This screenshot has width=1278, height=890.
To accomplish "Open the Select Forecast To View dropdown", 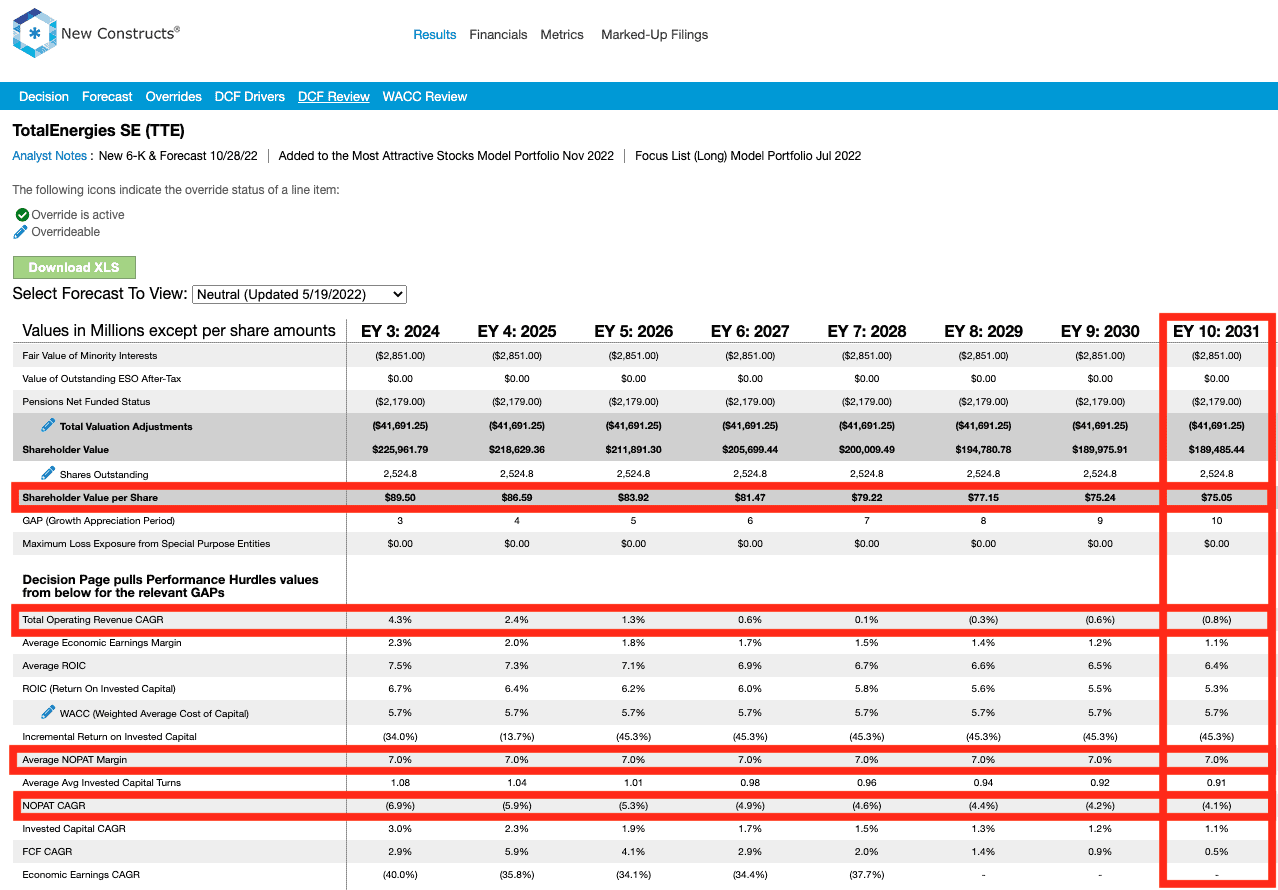I will click(299, 294).
